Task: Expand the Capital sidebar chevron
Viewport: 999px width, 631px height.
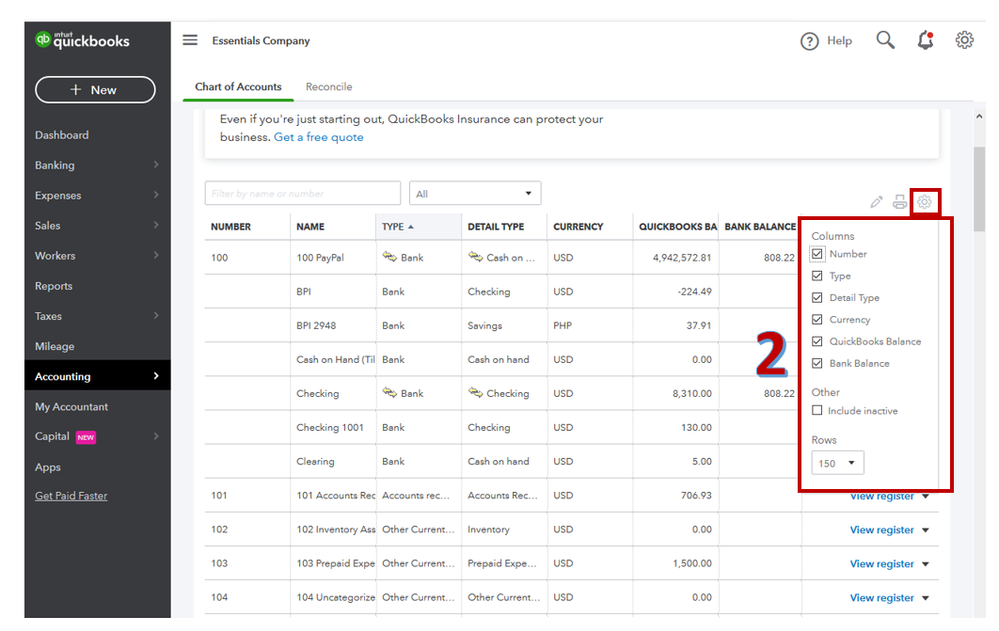Action: pos(156,437)
